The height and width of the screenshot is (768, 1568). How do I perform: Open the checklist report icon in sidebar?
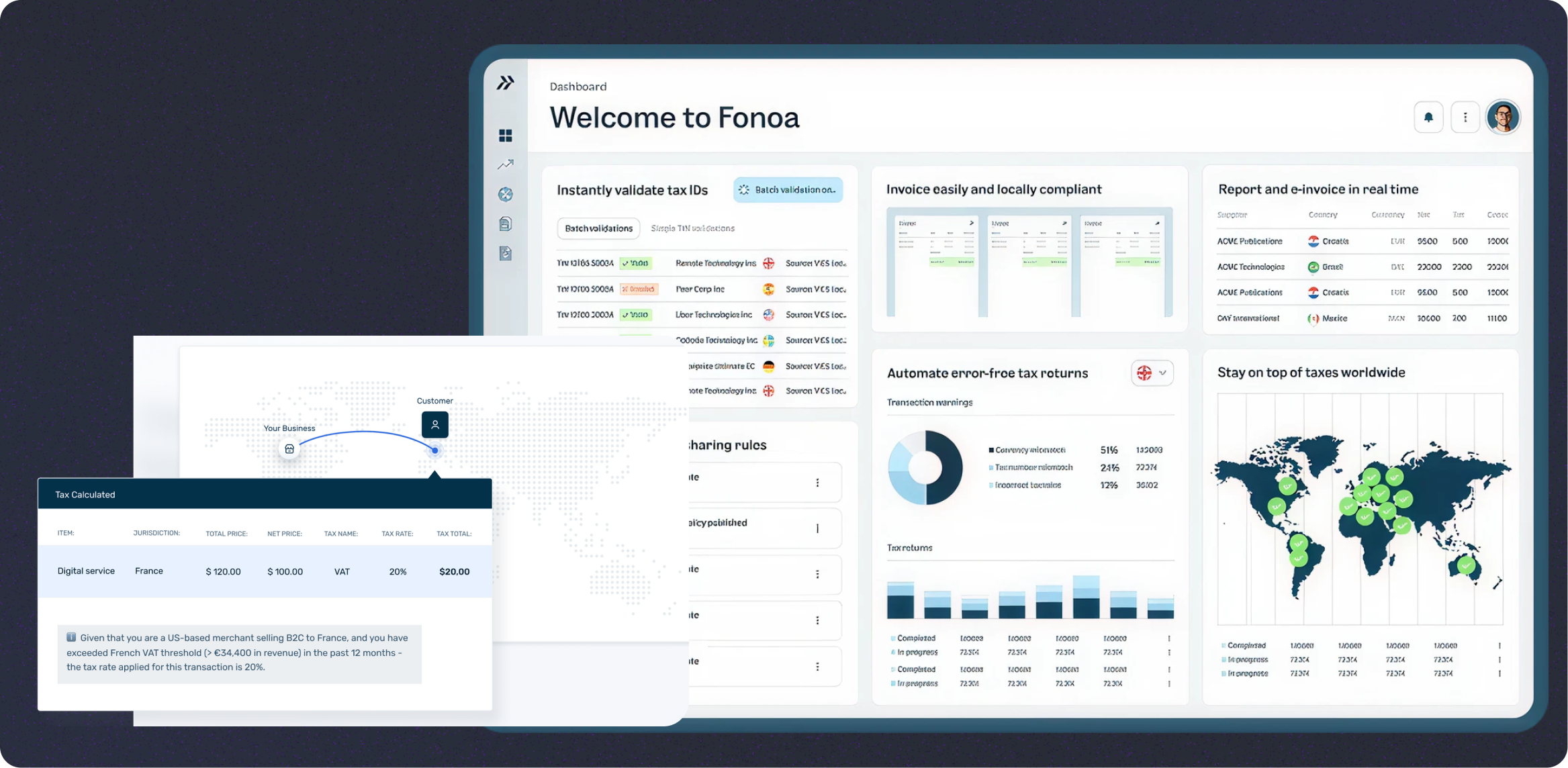[x=506, y=253]
